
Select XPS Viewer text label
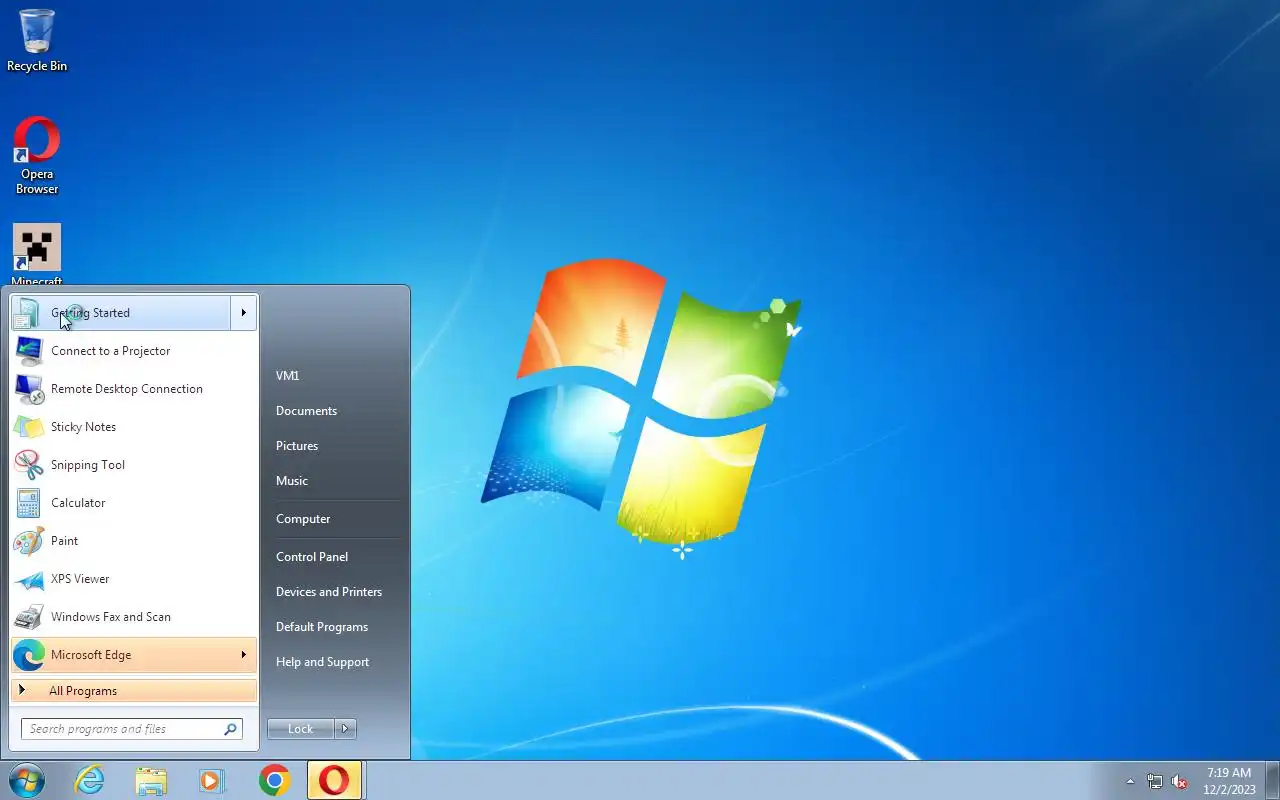[x=80, y=579]
